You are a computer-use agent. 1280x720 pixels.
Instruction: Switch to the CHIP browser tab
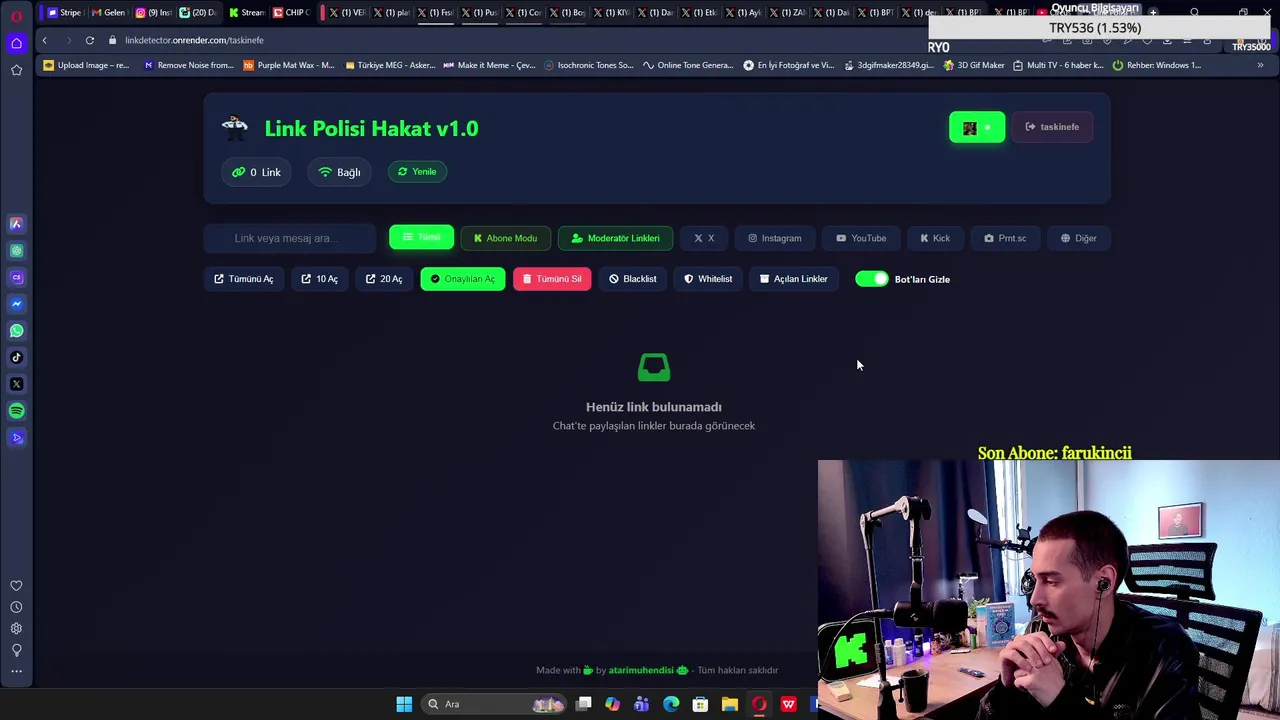291,13
